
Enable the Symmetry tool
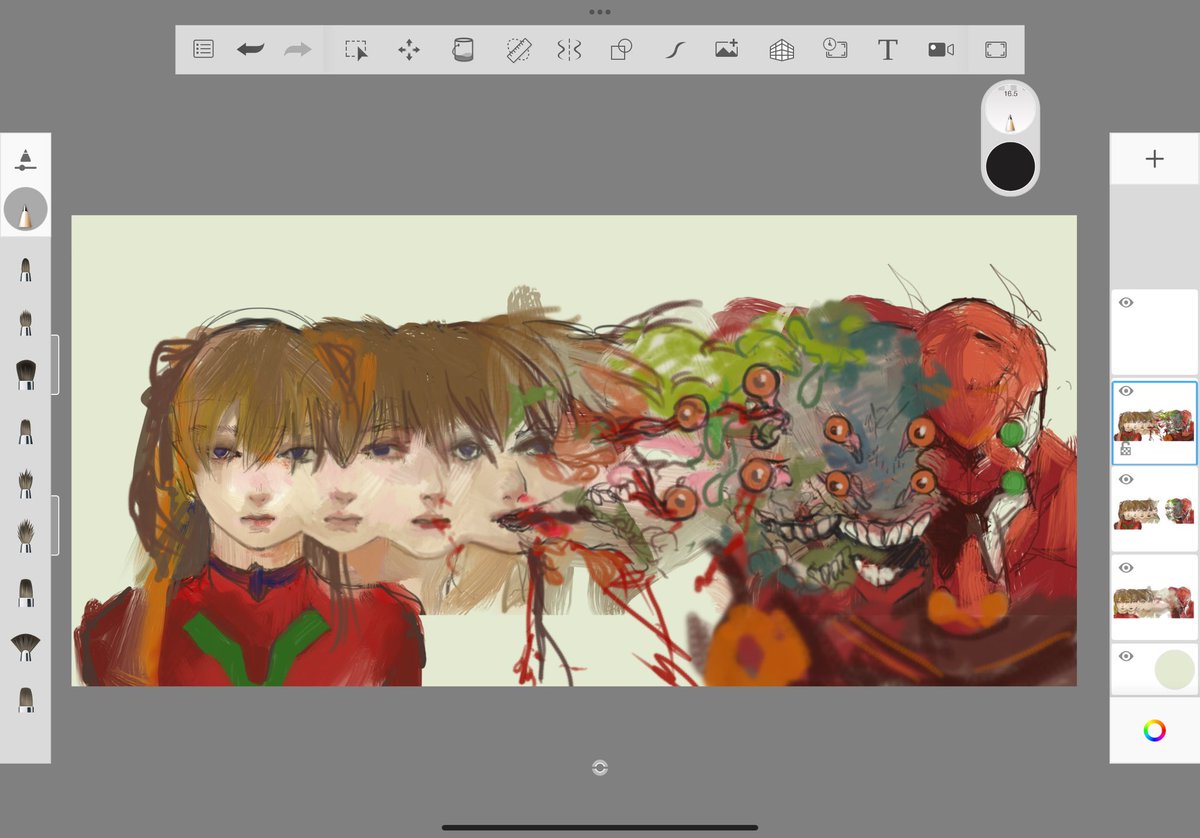point(569,50)
